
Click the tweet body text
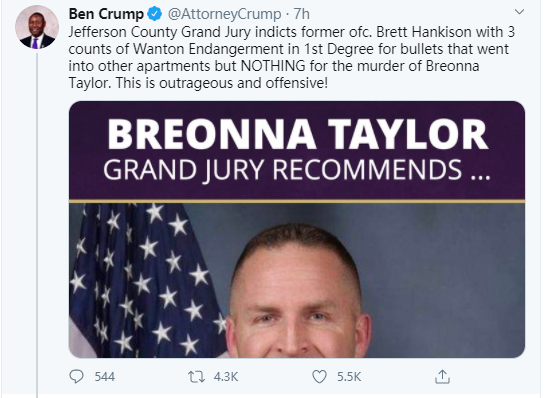(292, 57)
